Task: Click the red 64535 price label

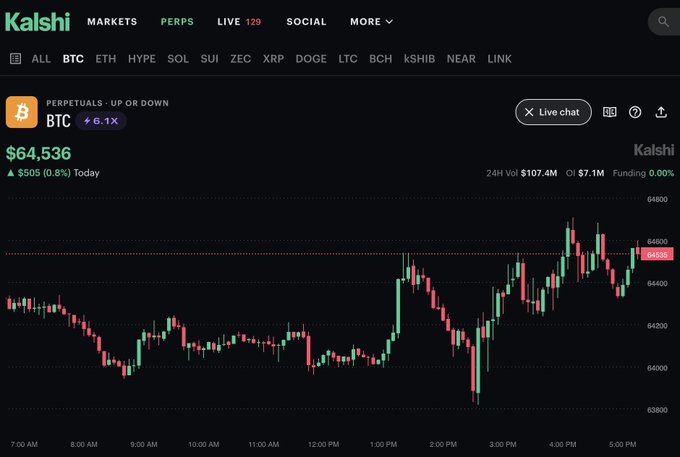Action: (657, 255)
